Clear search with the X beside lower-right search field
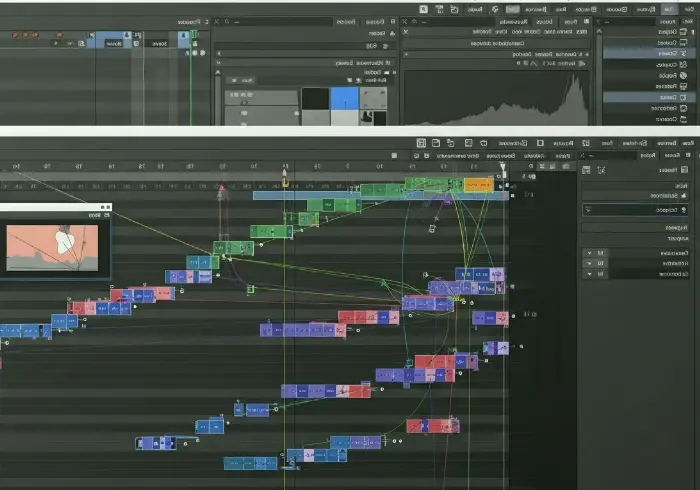The height and width of the screenshot is (490, 700). click(x=582, y=155)
